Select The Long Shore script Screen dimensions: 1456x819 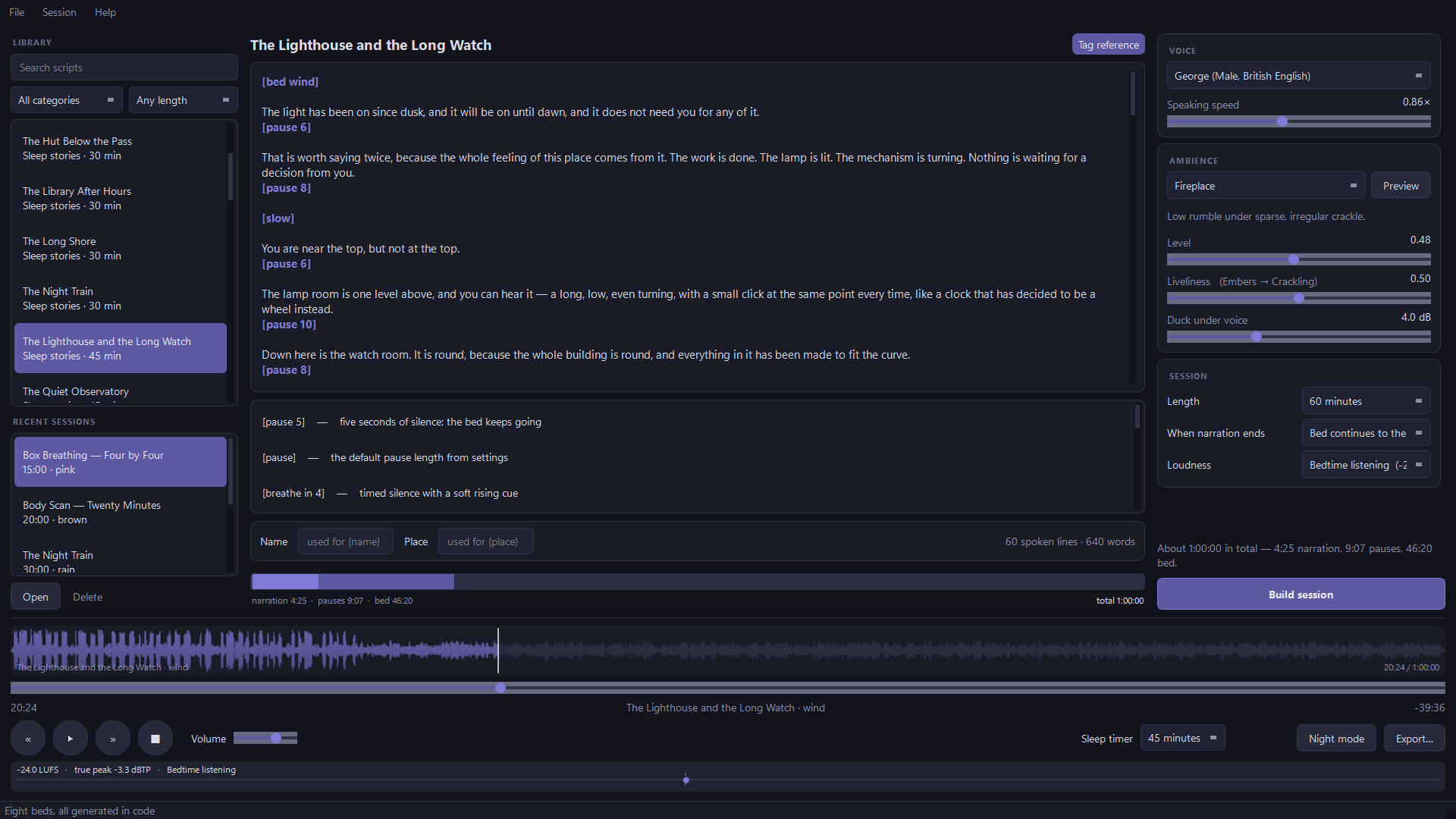120,249
